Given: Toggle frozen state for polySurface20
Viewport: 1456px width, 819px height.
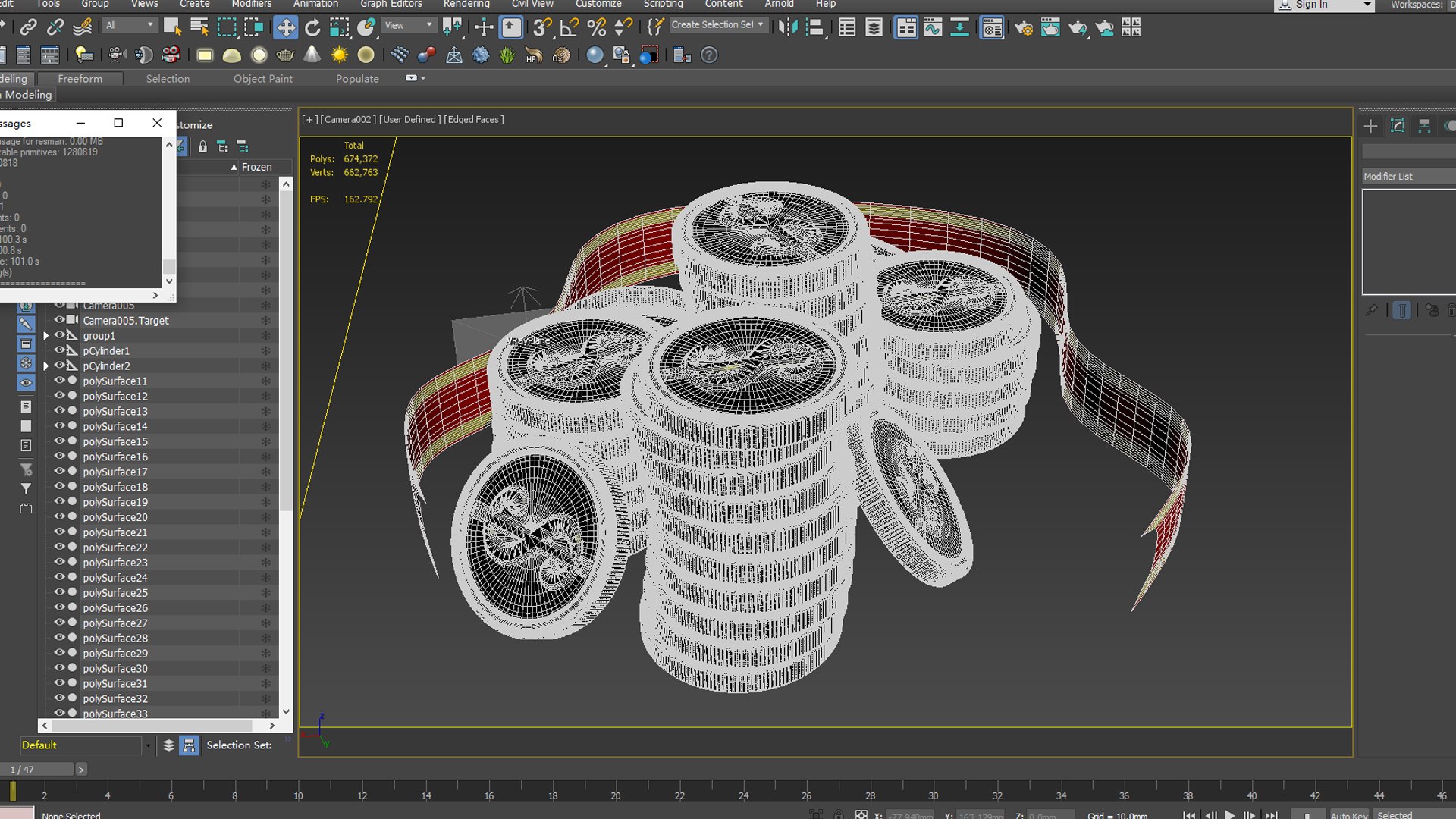Looking at the screenshot, I should (265, 517).
